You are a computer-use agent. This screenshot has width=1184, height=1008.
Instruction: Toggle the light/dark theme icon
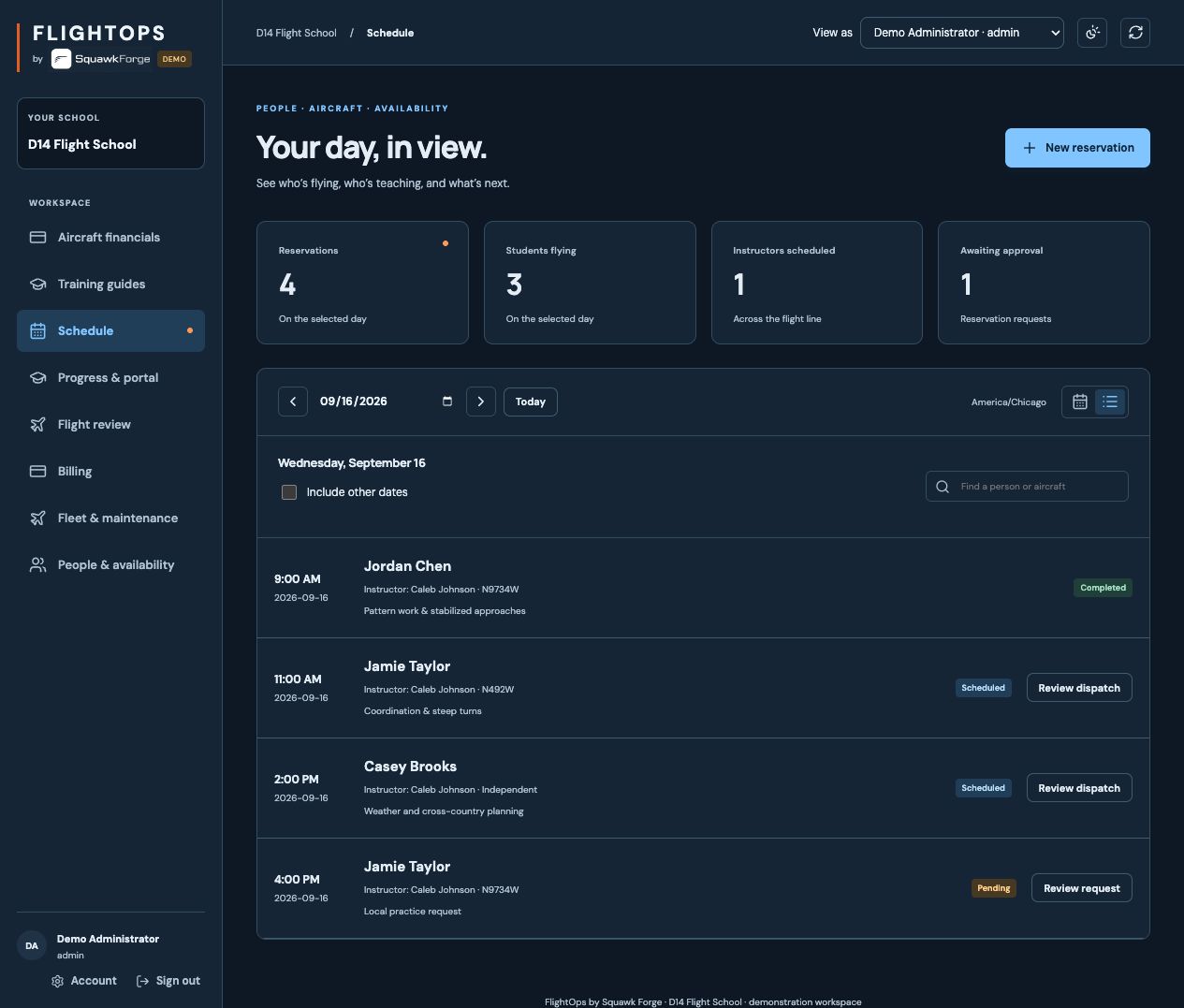click(1092, 33)
